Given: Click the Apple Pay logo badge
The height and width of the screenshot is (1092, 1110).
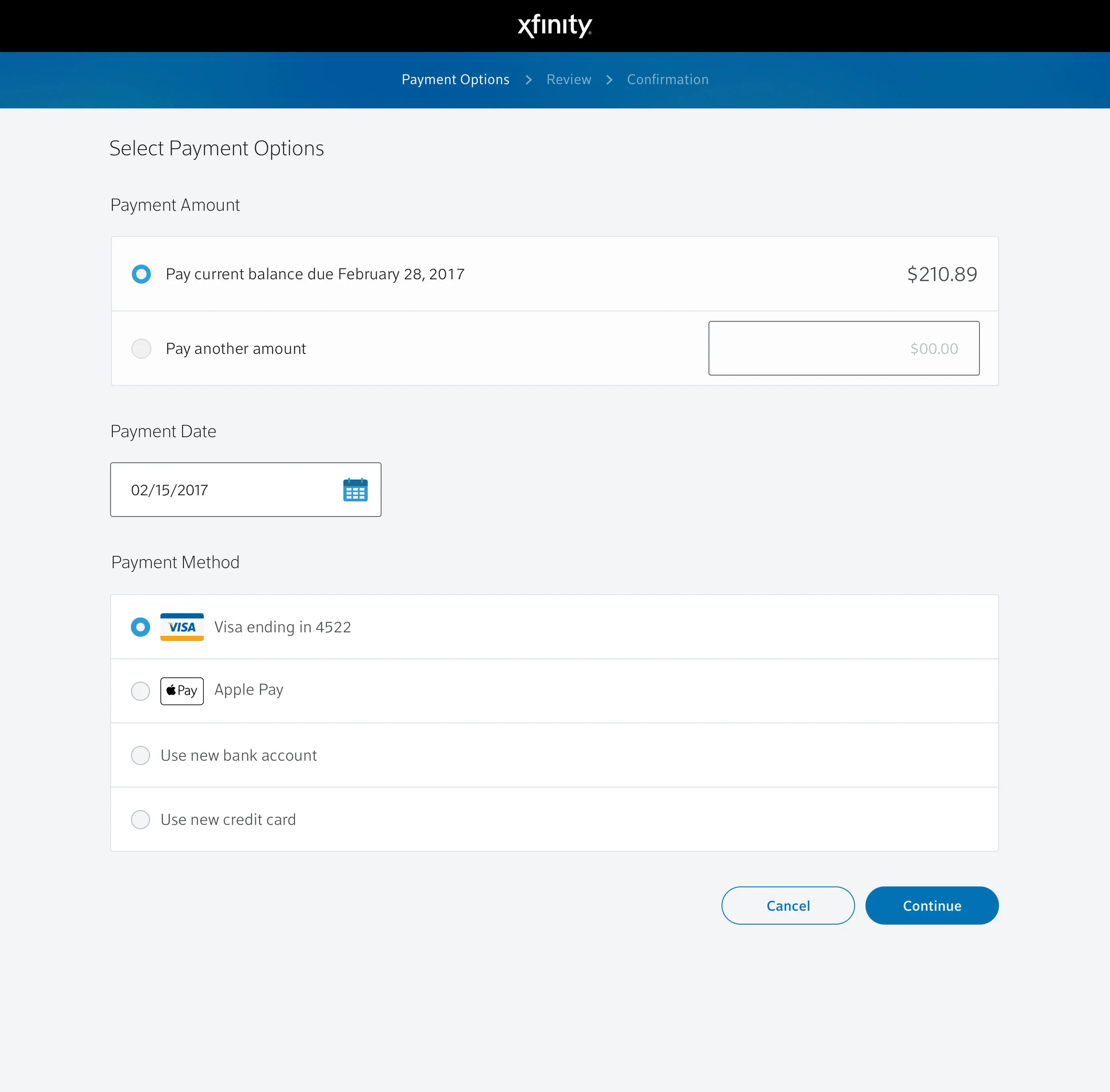Looking at the screenshot, I should (x=182, y=691).
